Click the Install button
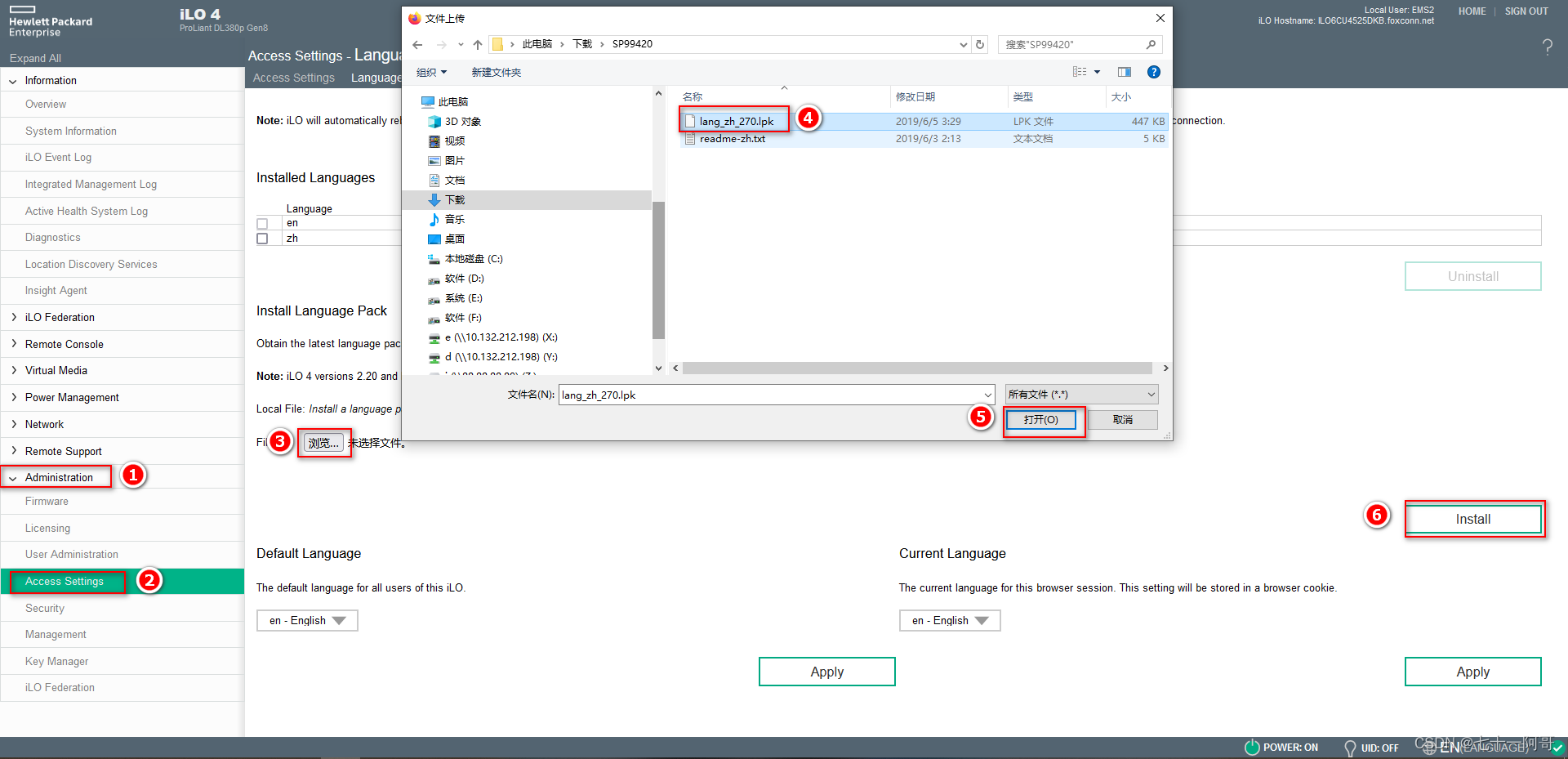 pyautogui.click(x=1473, y=520)
